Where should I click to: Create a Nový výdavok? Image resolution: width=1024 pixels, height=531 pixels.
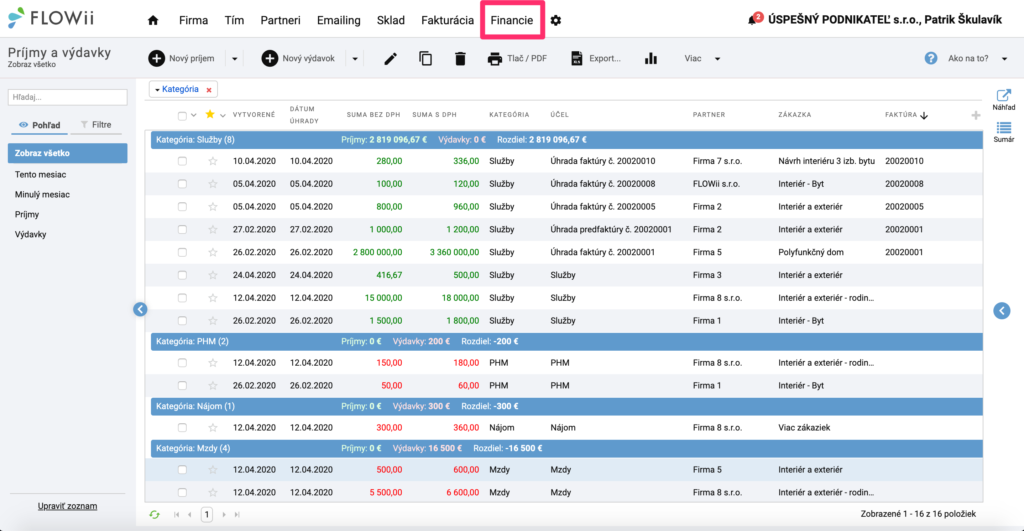coord(298,59)
